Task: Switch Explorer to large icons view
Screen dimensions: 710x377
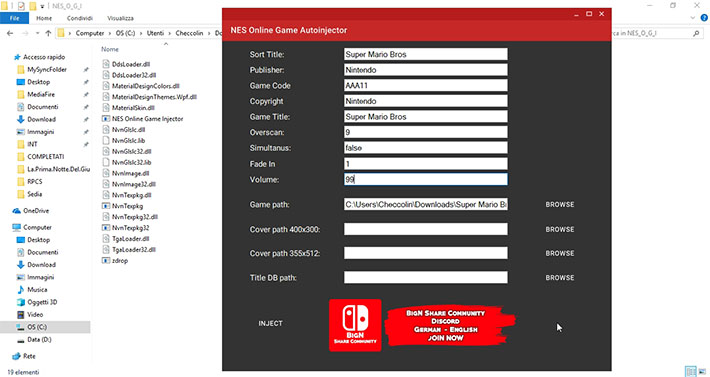Action: coord(702,372)
